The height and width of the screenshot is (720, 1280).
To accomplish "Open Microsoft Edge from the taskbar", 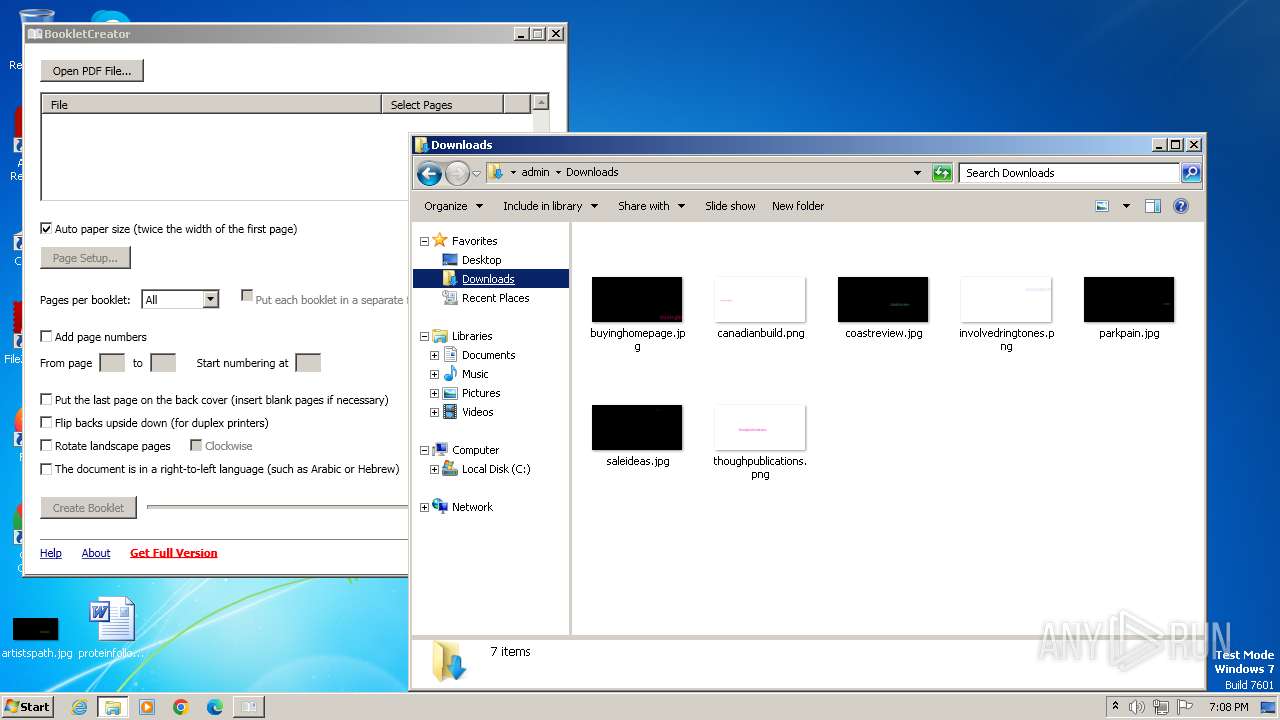I will click(215, 707).
